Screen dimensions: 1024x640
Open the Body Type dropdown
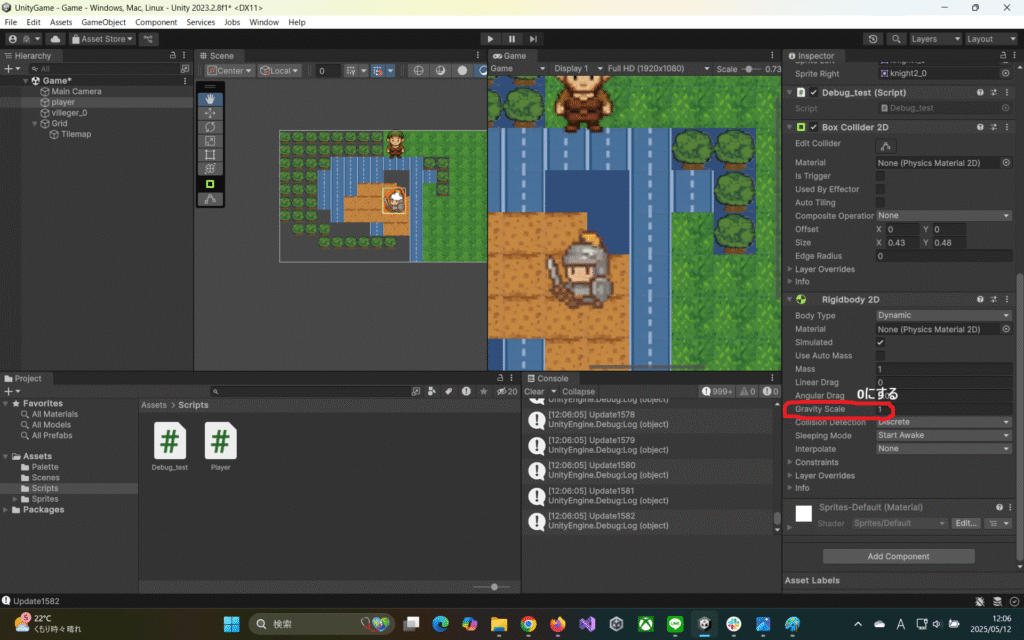click(944, 315)
